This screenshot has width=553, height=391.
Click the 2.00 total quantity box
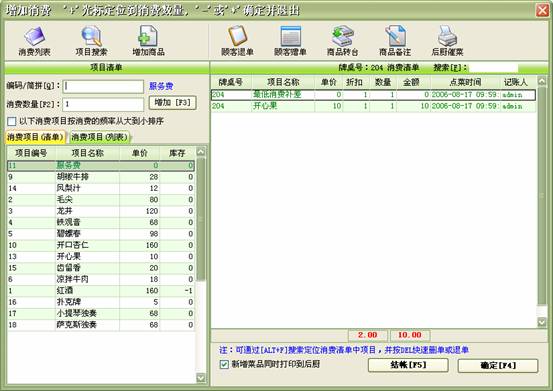click(x=367, y=335)
